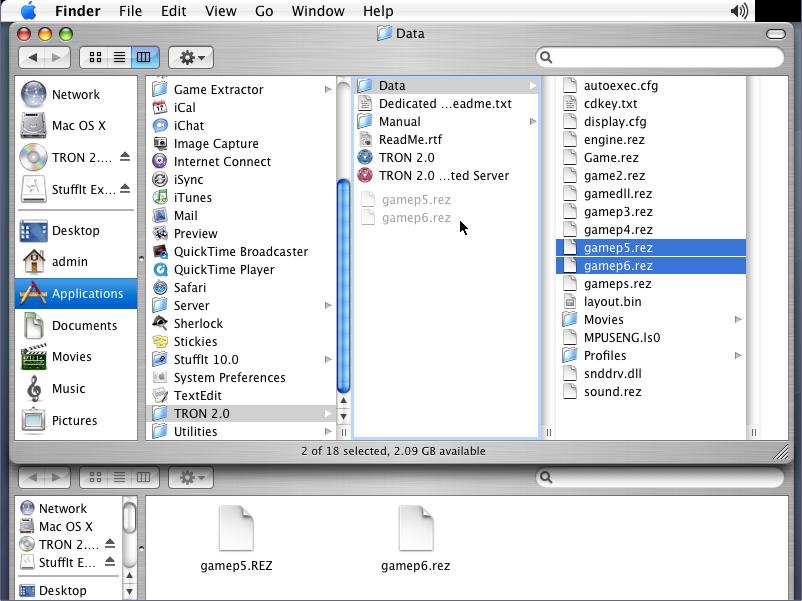Click the Apple menu icon
802x601 pixels.
tap(28, 11)
